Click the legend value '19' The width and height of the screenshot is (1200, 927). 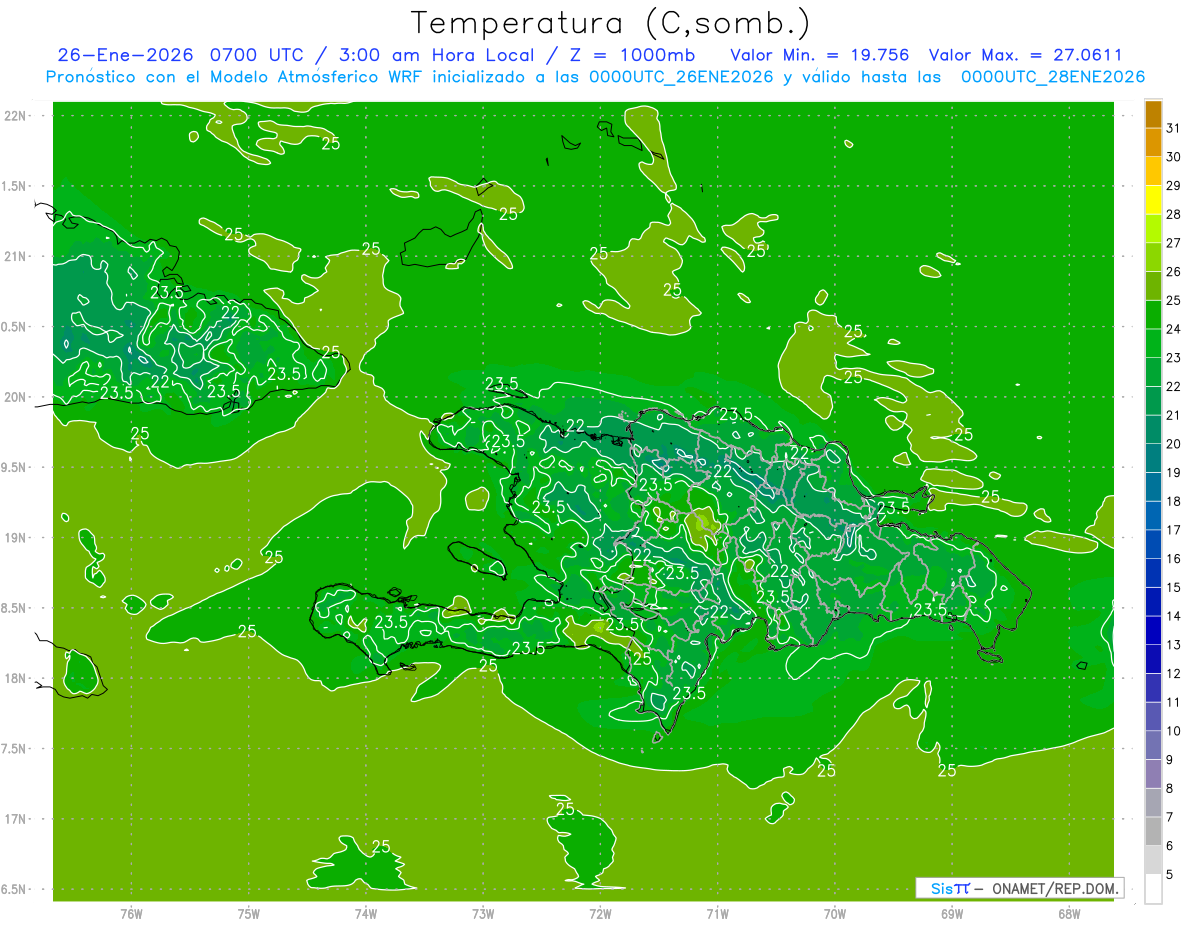coord(1174,473)
